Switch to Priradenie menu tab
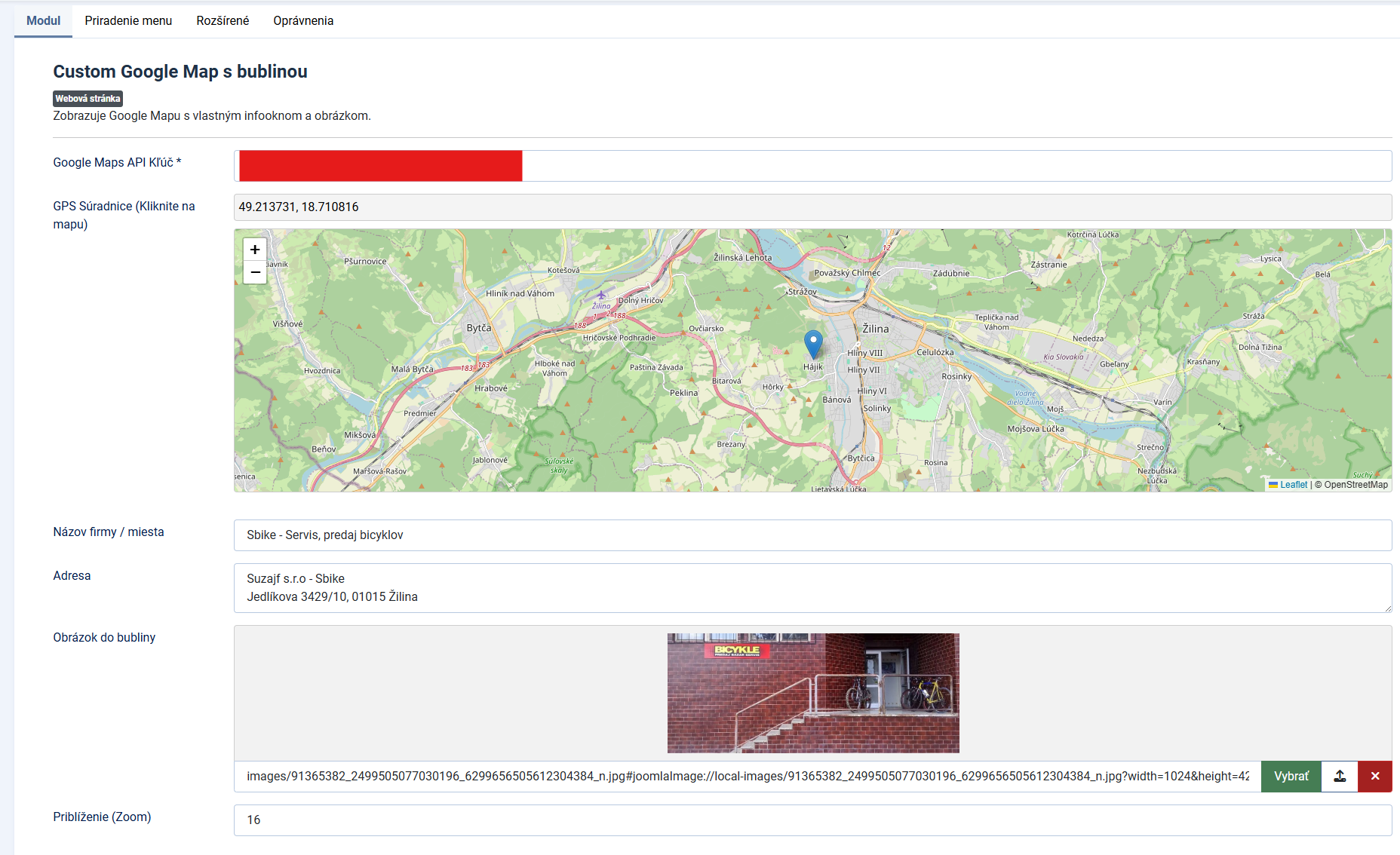Screen dimensions: 1400x855 pyautogui.click(x=128, y=20)
